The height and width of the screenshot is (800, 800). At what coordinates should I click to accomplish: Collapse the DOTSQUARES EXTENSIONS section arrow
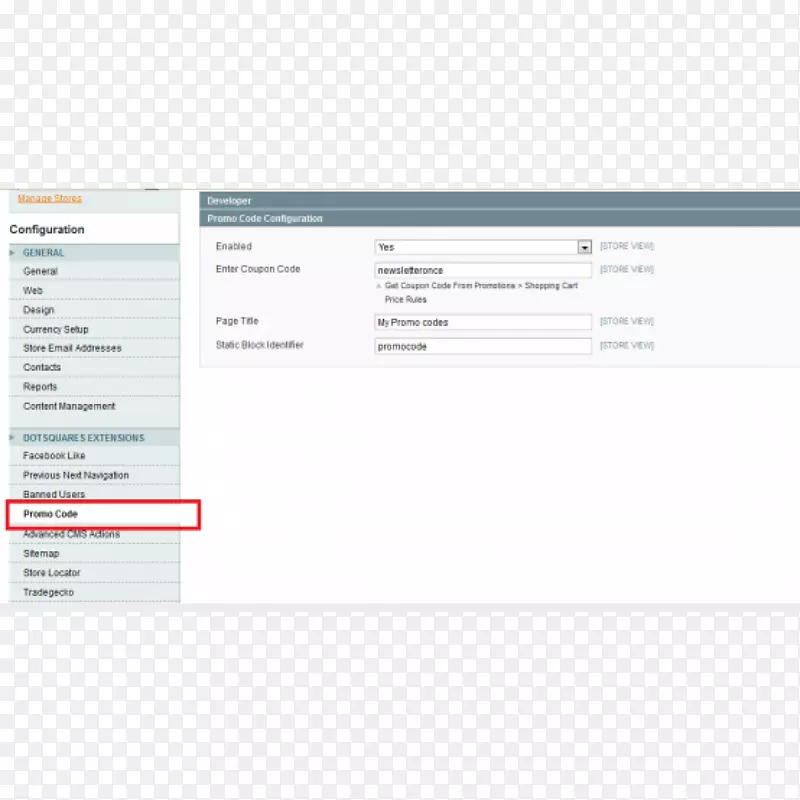(12, 438)
